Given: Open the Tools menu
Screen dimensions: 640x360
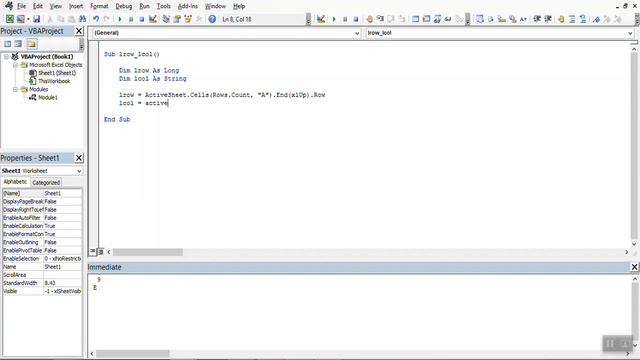Looking at the screenshot, I should point(164,6).
